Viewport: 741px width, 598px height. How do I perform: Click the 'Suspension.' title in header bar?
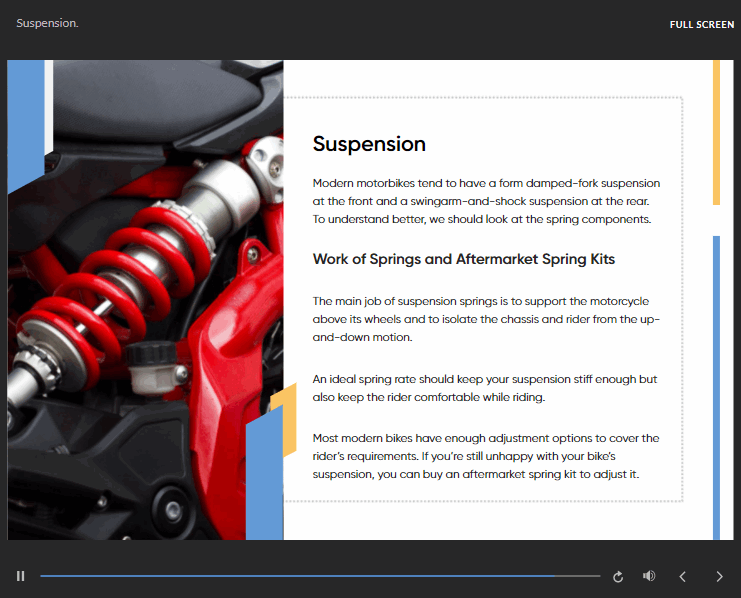[x=47, y=23]
